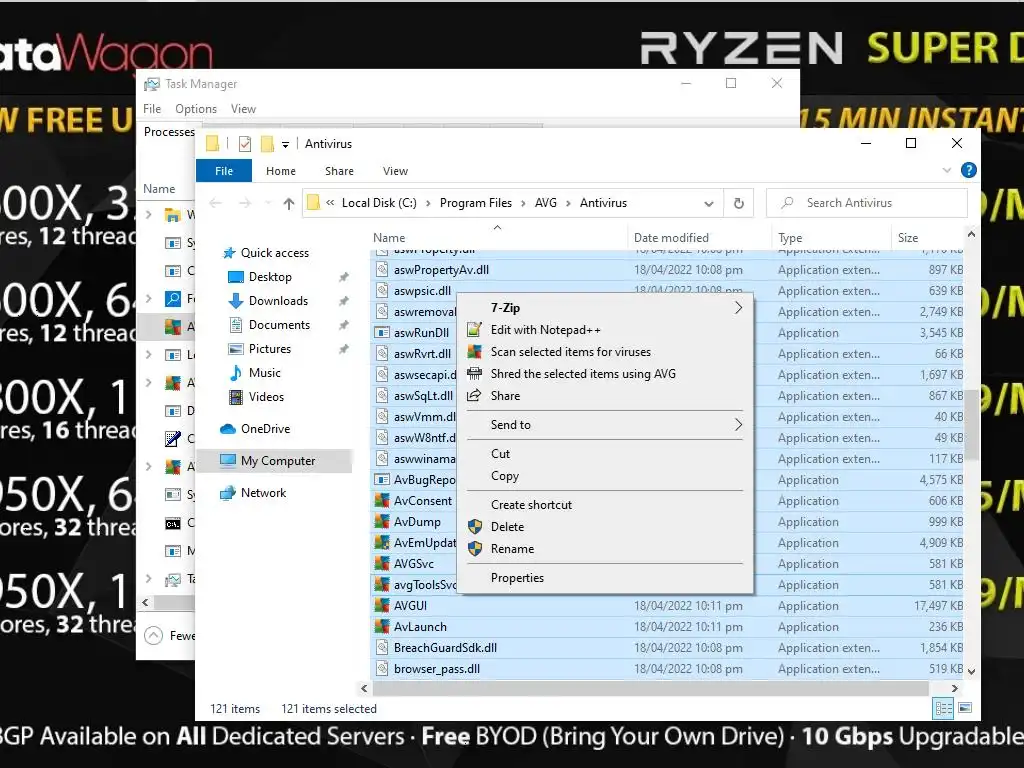Image resolution: width=1024 pixels, height=768 pixels.
Task: Choose Rename from the context menu
Action: point(605,549)
